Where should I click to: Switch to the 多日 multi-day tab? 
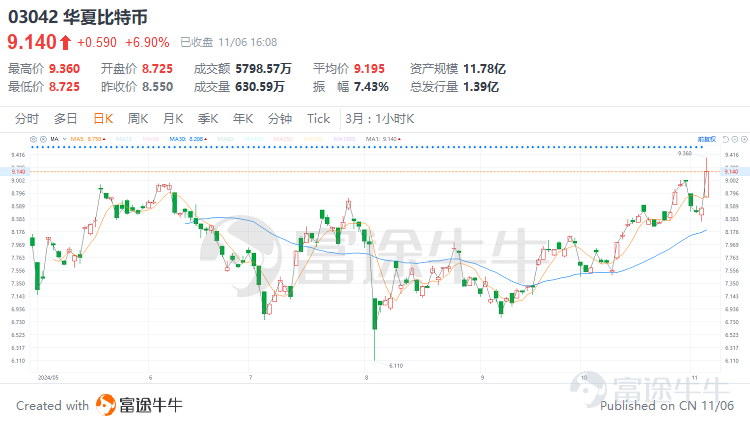[66, 119]
